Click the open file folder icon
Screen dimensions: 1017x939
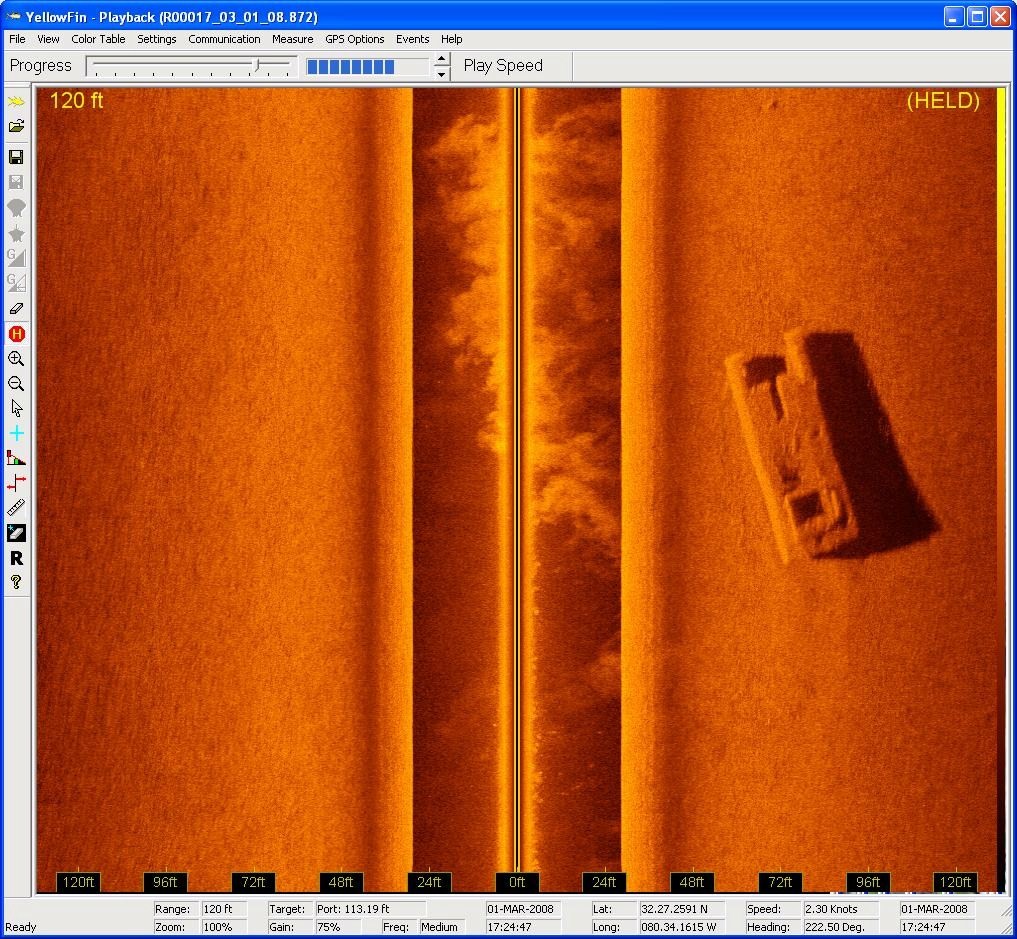pos(16,127)
